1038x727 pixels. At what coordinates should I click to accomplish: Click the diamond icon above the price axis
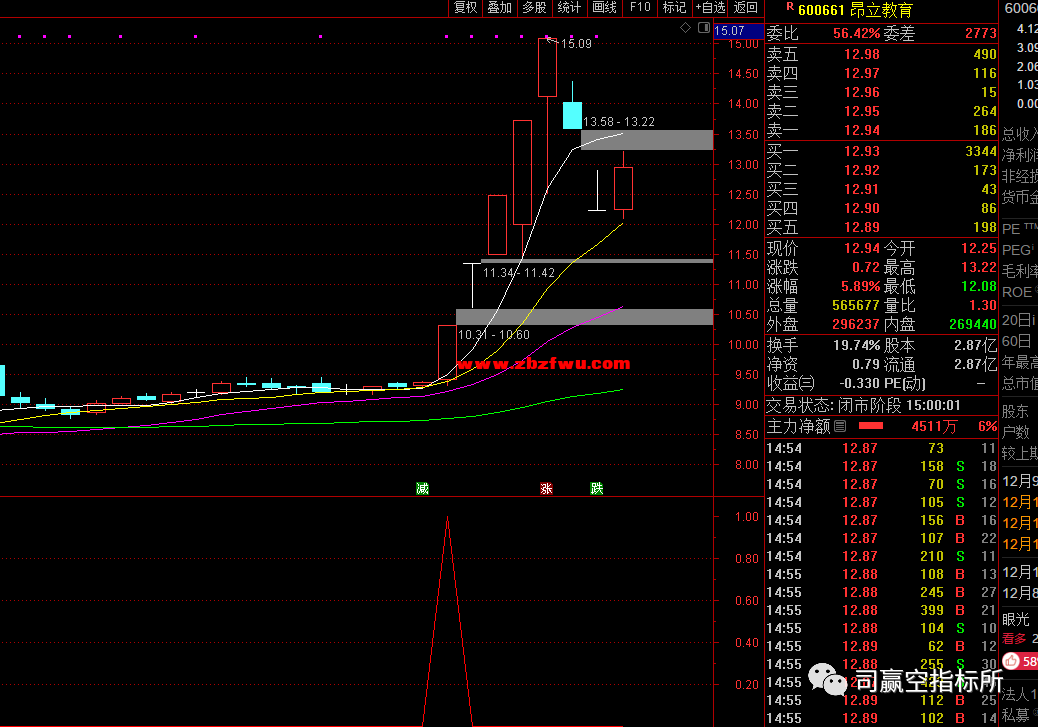[686, 27]
